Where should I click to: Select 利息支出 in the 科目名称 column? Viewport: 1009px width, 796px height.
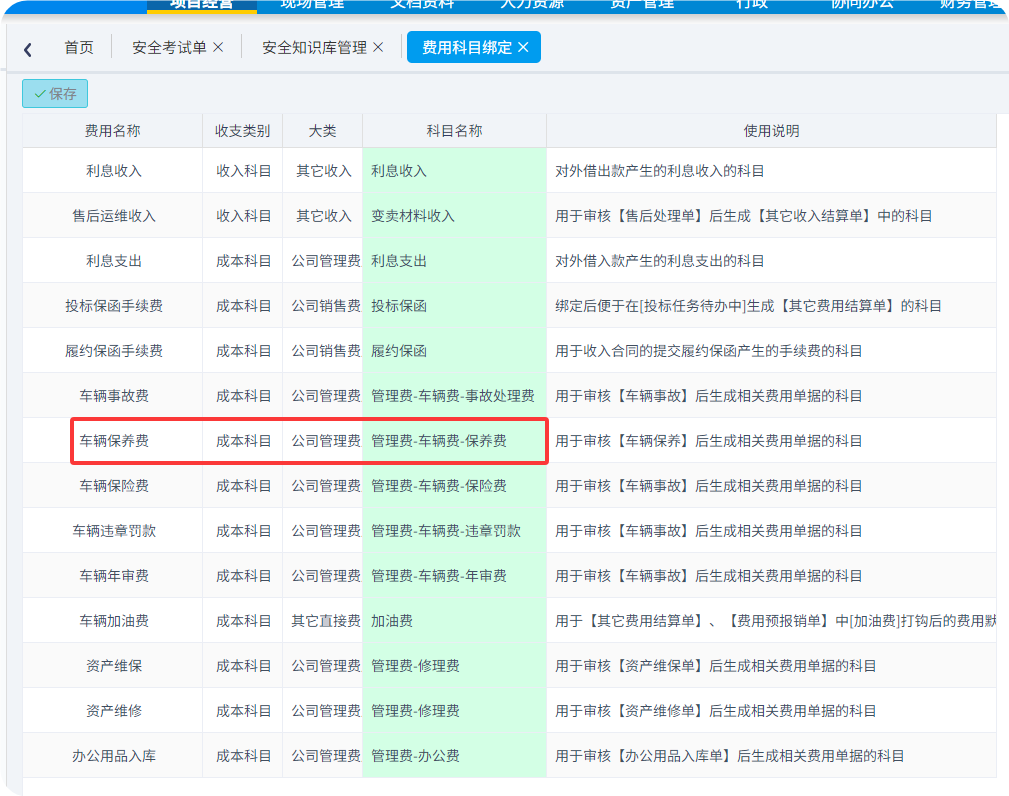click(454, 261)
